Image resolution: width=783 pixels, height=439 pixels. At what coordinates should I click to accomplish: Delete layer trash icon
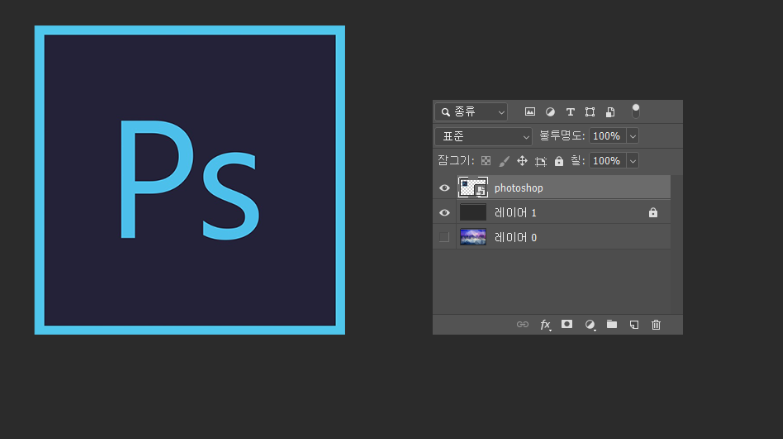(x=656, y=325)
